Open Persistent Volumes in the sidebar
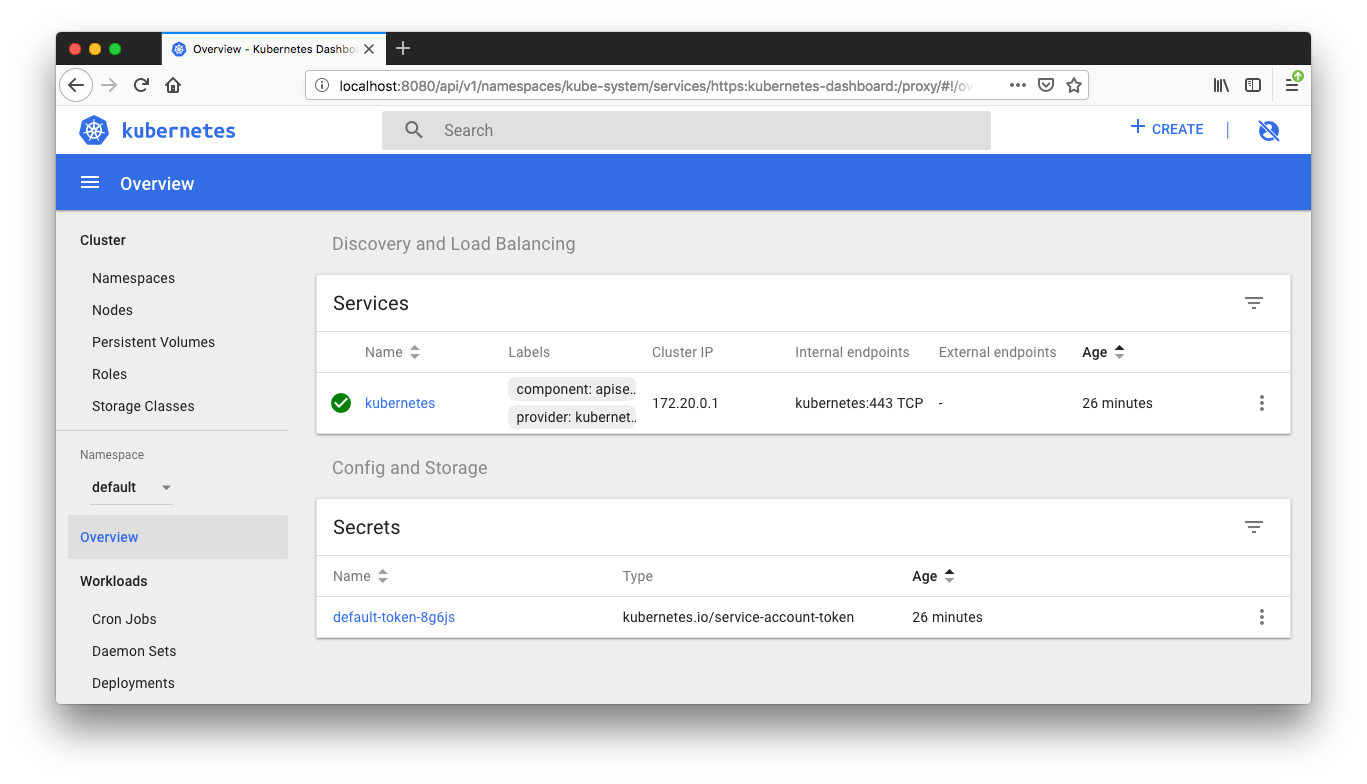 click(153, 342)
